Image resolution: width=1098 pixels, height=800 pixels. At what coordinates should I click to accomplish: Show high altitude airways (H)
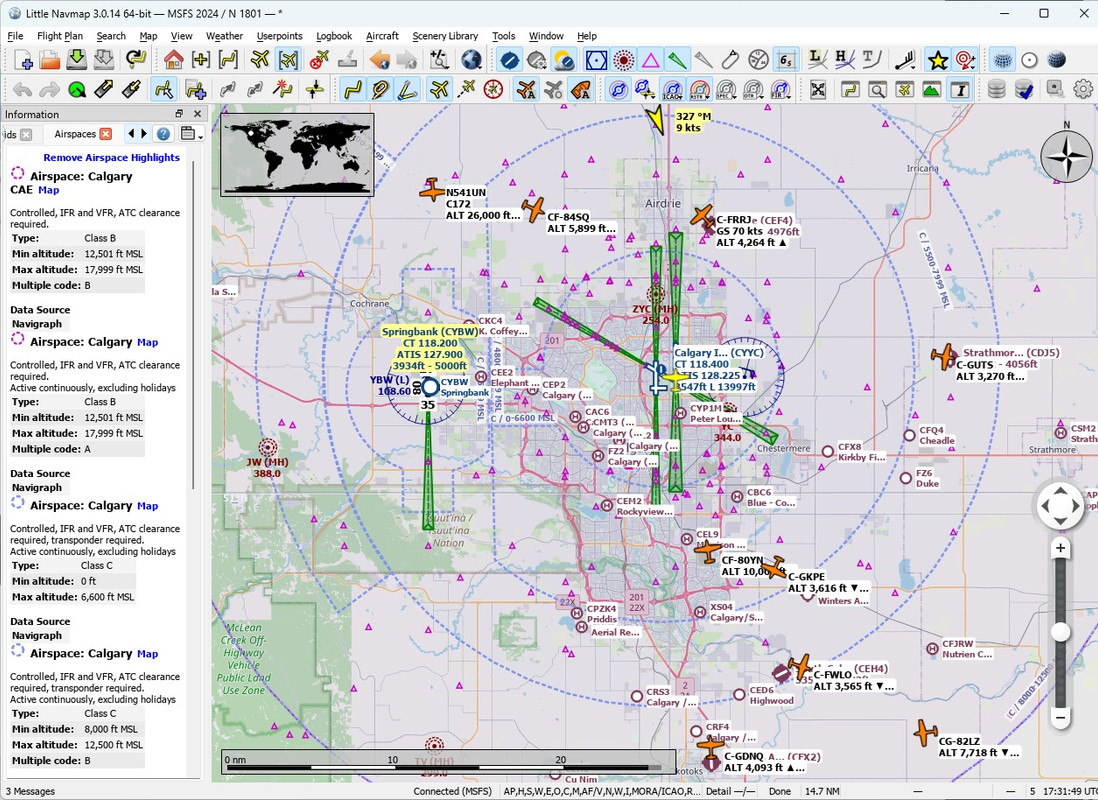844,60
